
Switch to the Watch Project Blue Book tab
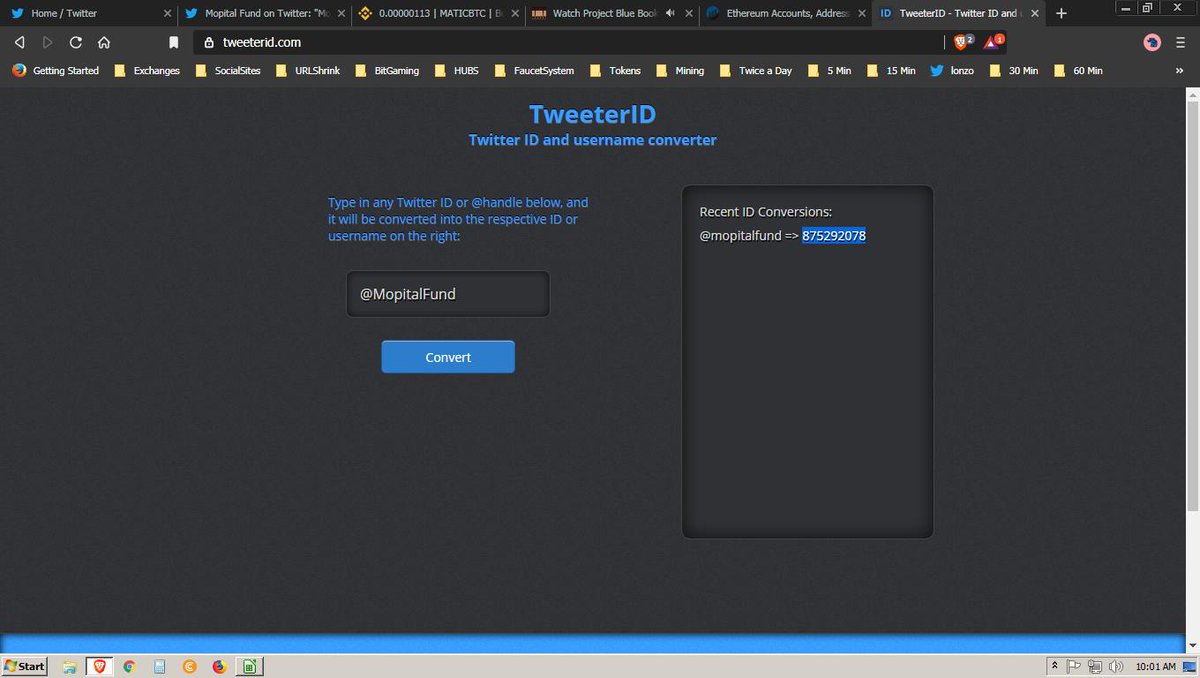click(x=610, y=13)
